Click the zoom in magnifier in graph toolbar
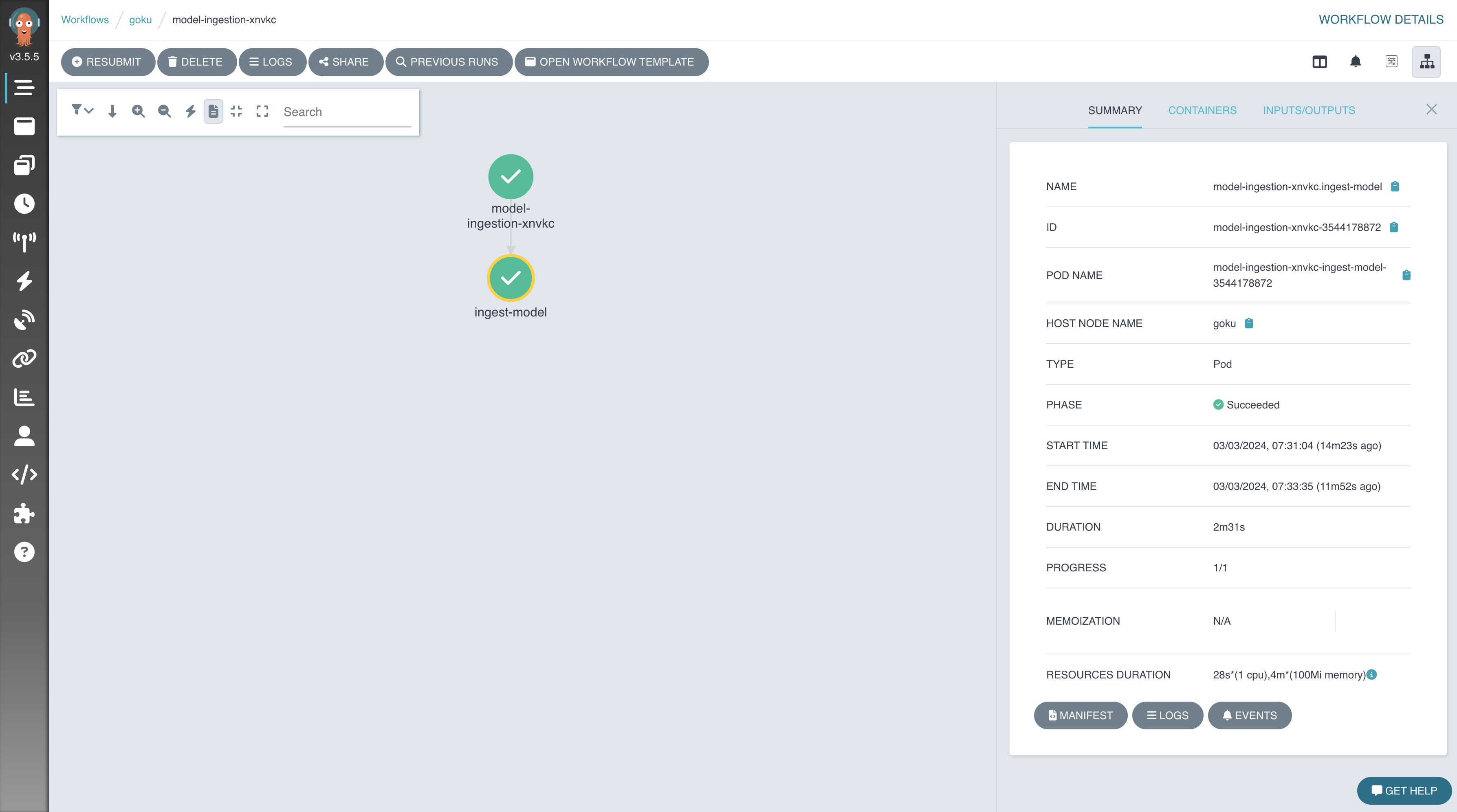Viewport: 1457px width, 812px height. [x=138, y=112]
